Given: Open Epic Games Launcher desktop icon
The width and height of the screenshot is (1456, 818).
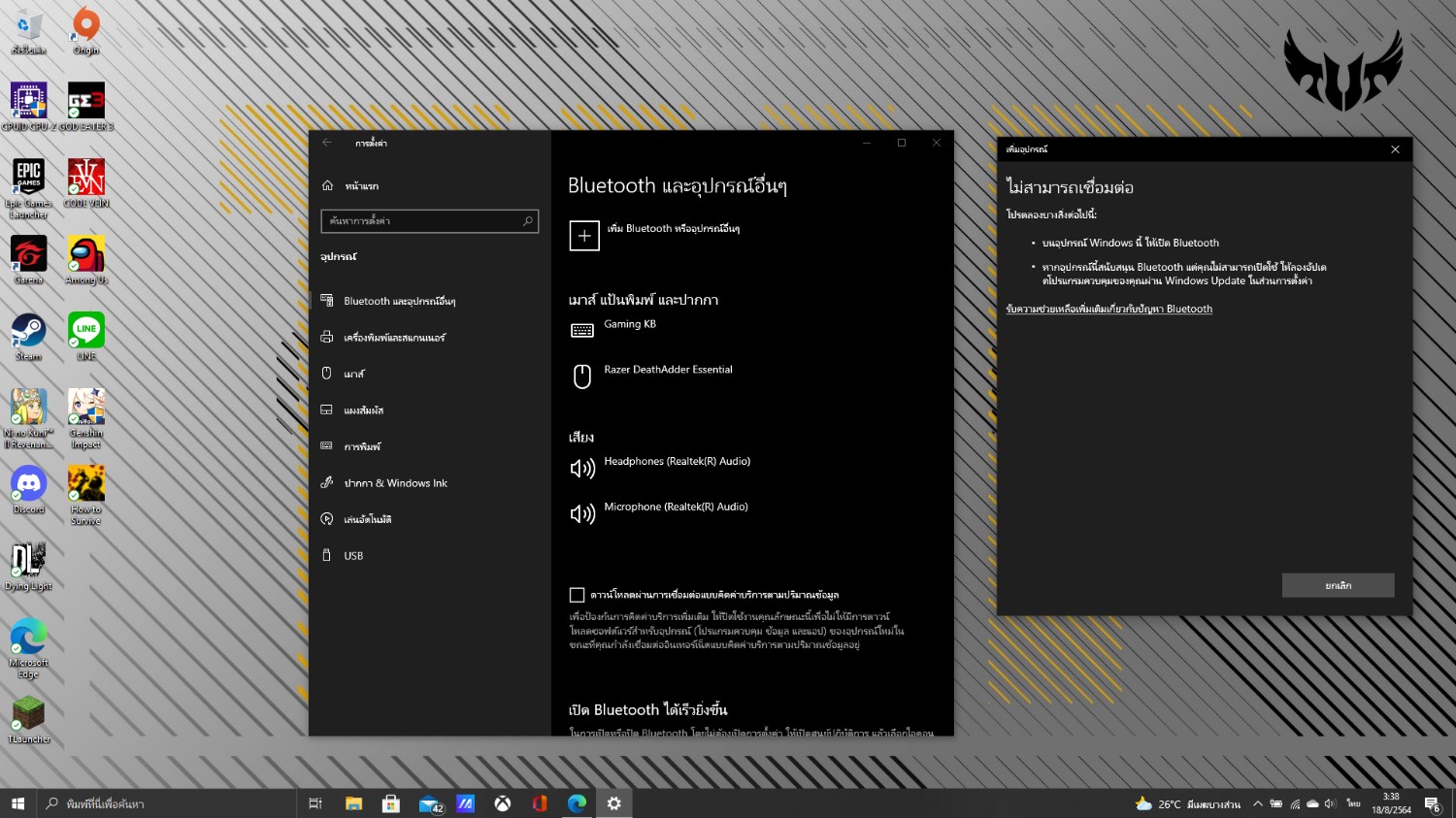Looking at the screenshot, I should pos(29,188).
